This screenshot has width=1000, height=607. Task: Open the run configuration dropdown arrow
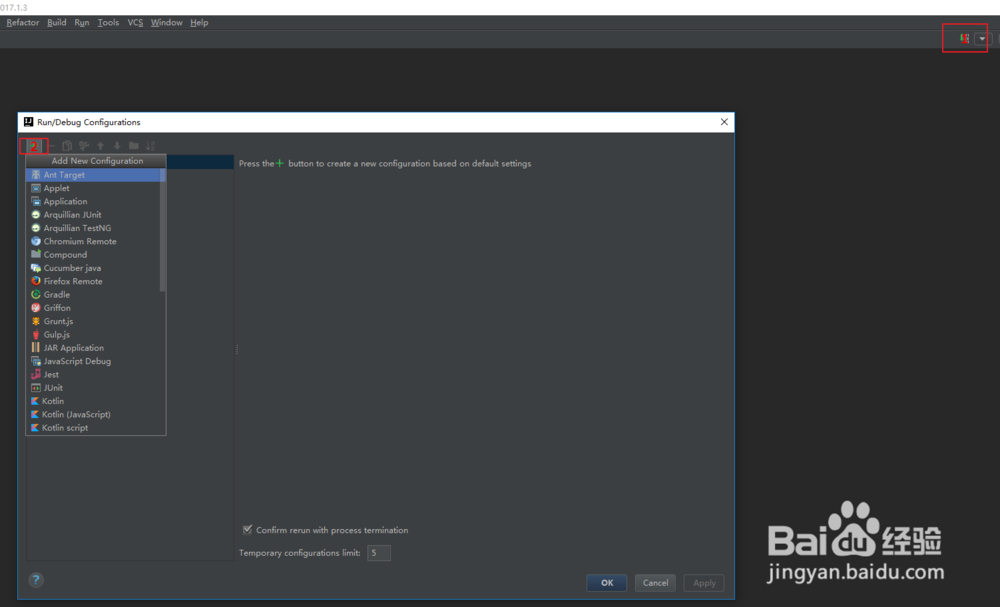point(982,39)
